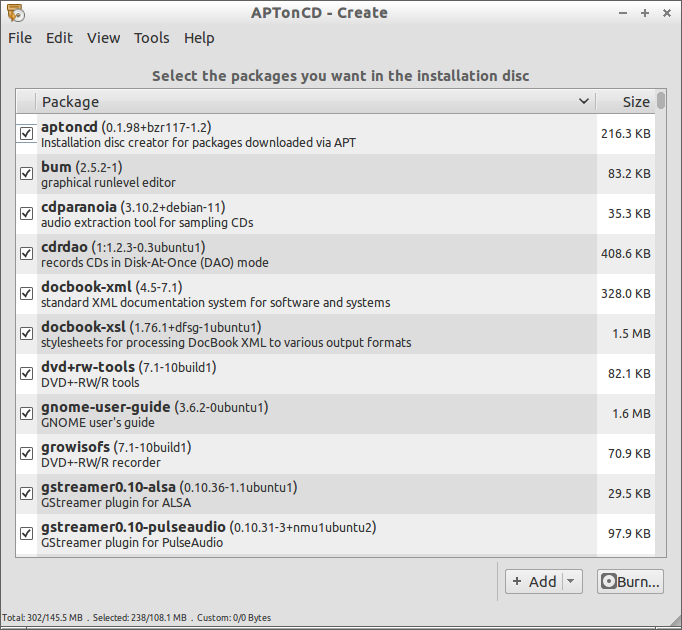Minimize the APTonCD window
682x630 pixels.
[x=623, y=13]
